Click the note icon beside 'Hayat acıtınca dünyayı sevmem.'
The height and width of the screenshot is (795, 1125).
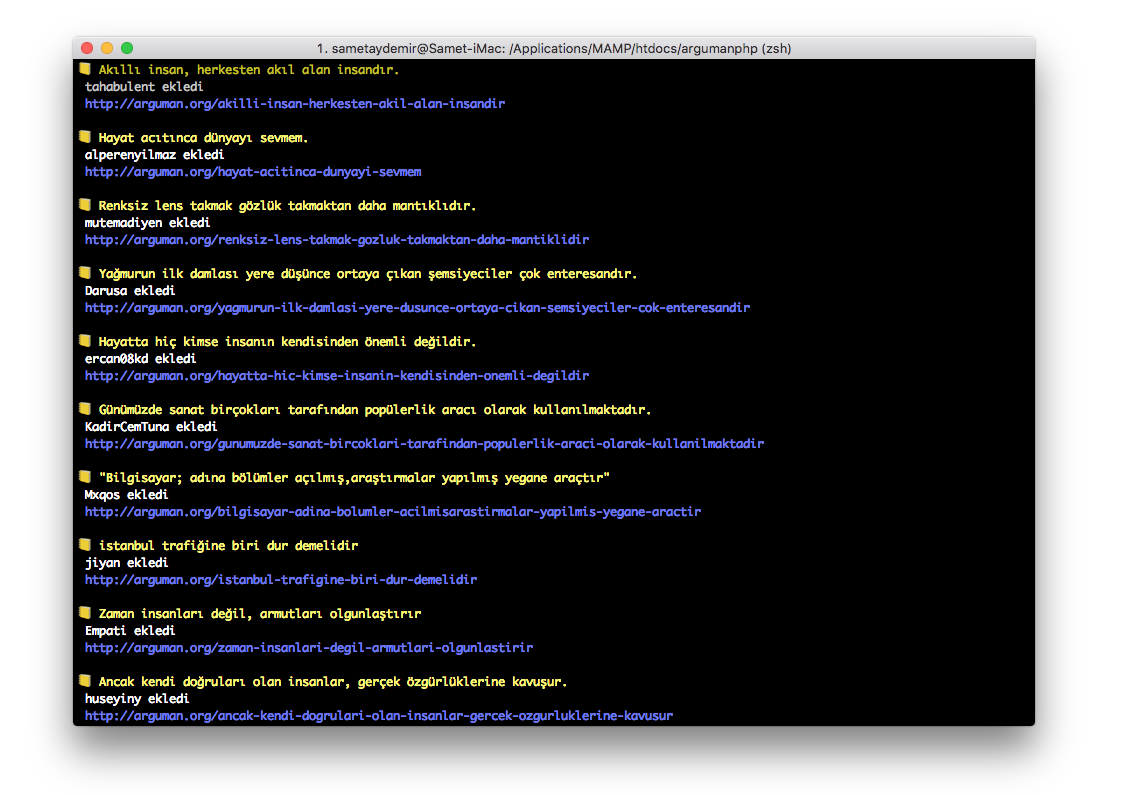coord(85,137)
